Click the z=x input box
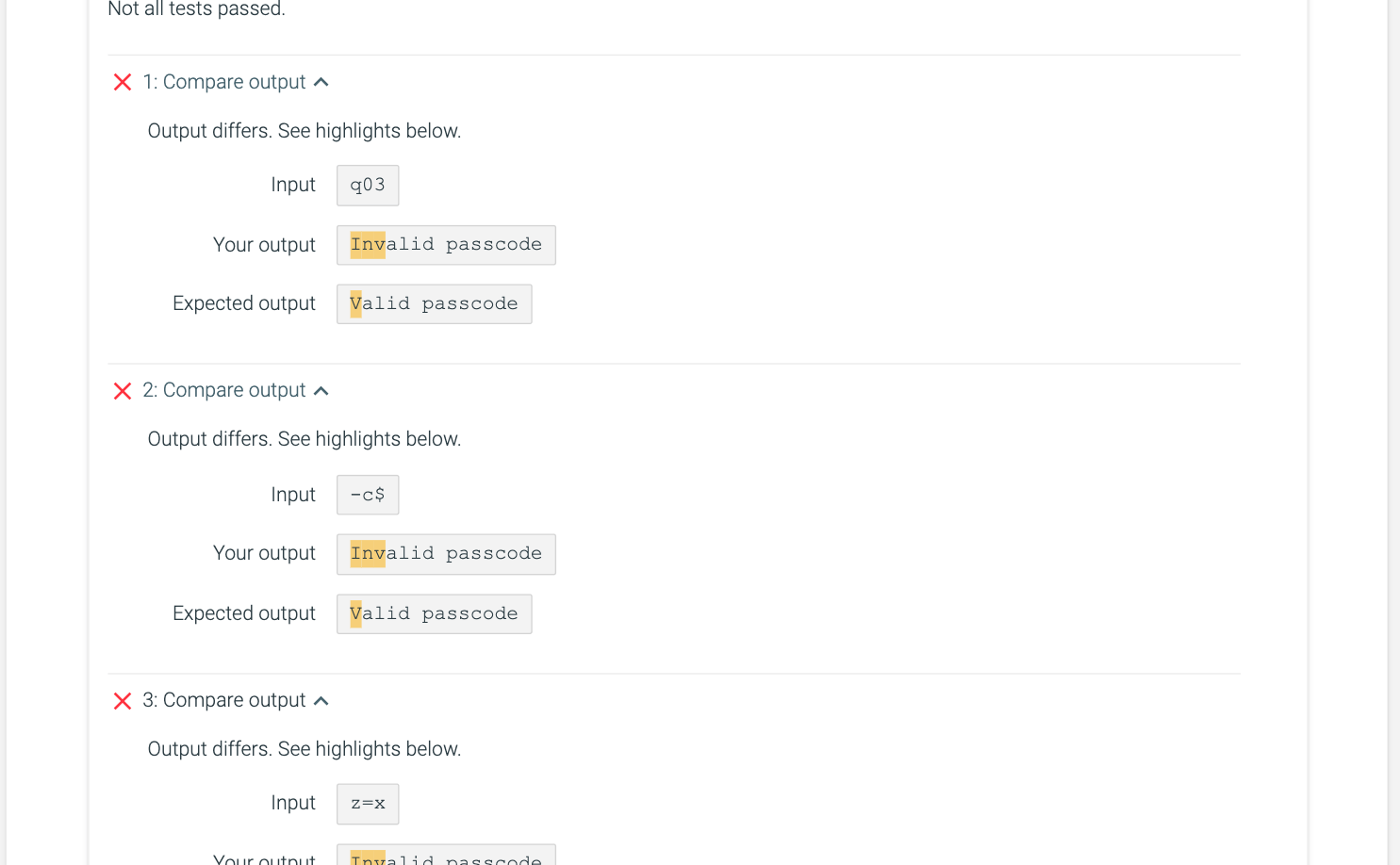Viewport: 1400px width, 865px height. pos(368,804)
